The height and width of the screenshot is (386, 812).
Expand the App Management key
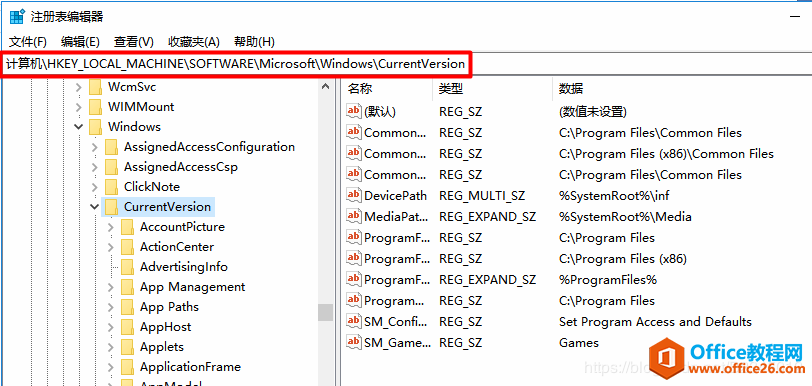point(111,287)
